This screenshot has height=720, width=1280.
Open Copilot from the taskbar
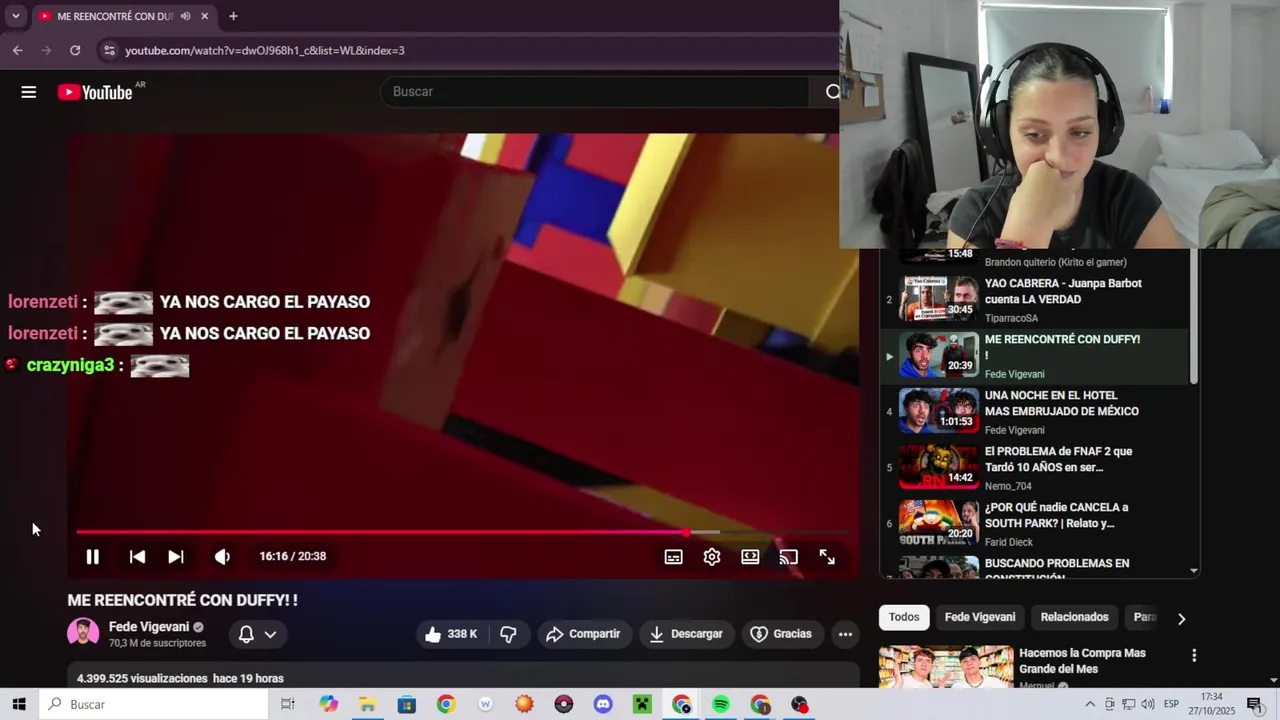pos(329,704)
